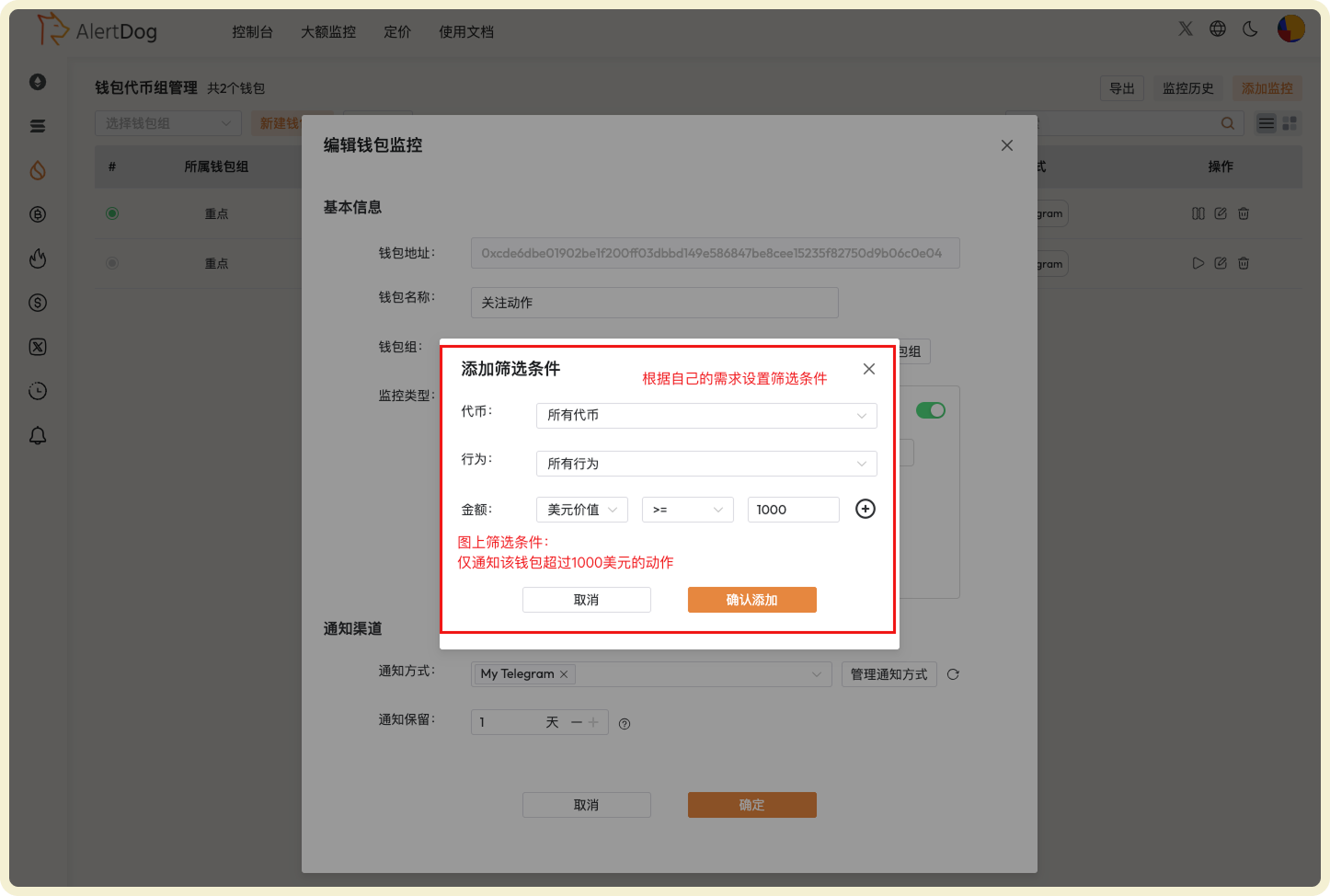Click the X social icon in sidebar
This screenshot has height=896, width=1330.
point(38,347)
